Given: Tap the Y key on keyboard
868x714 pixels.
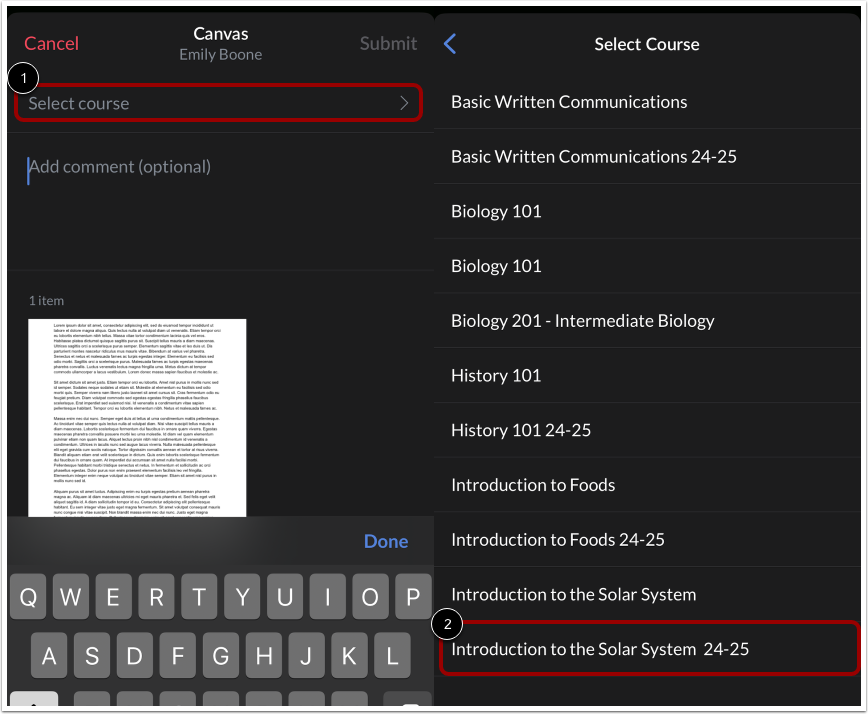Looking at the screenshot, I should point(242,597).
